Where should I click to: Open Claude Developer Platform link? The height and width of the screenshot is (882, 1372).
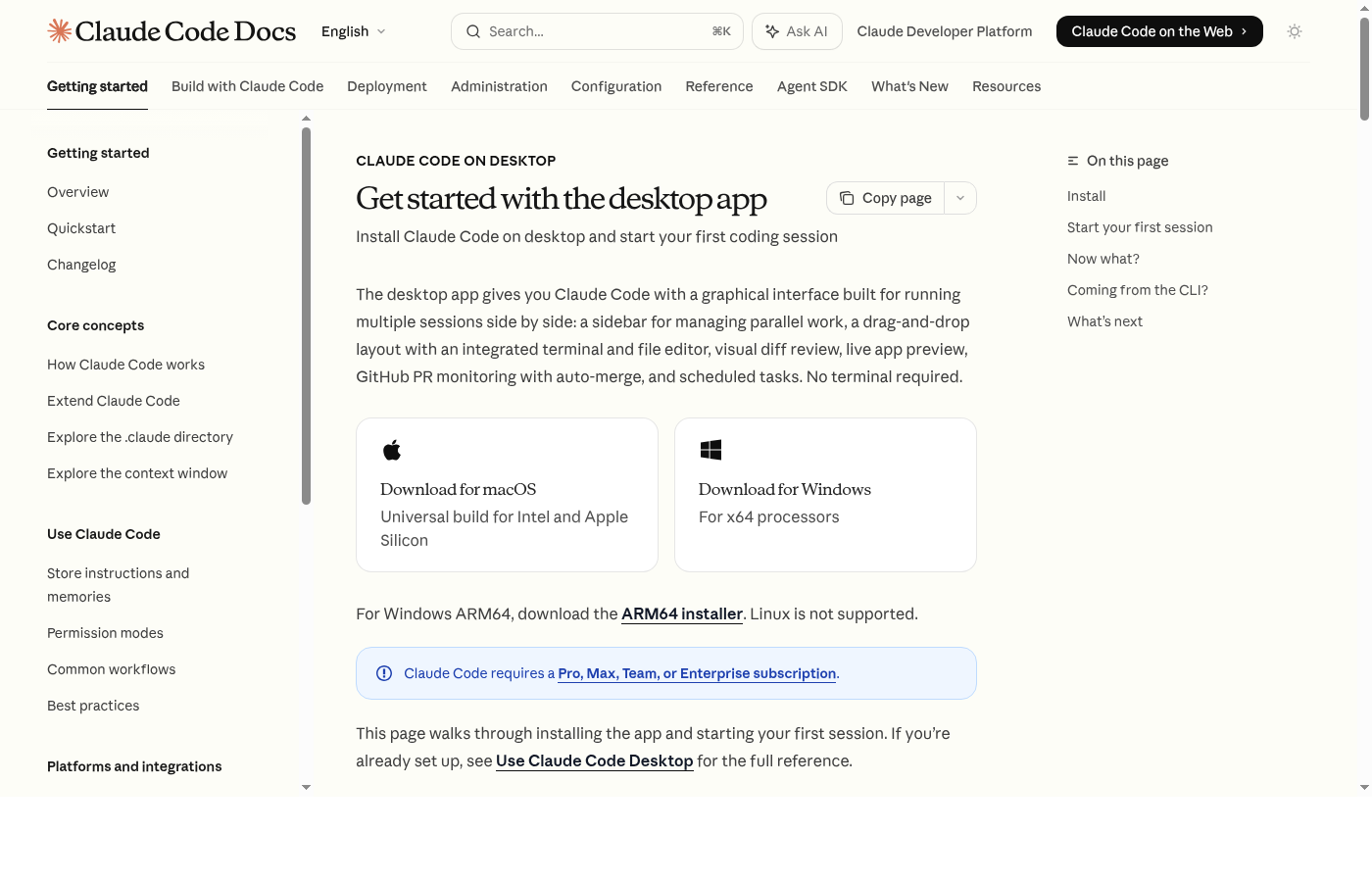click(945, 31)
